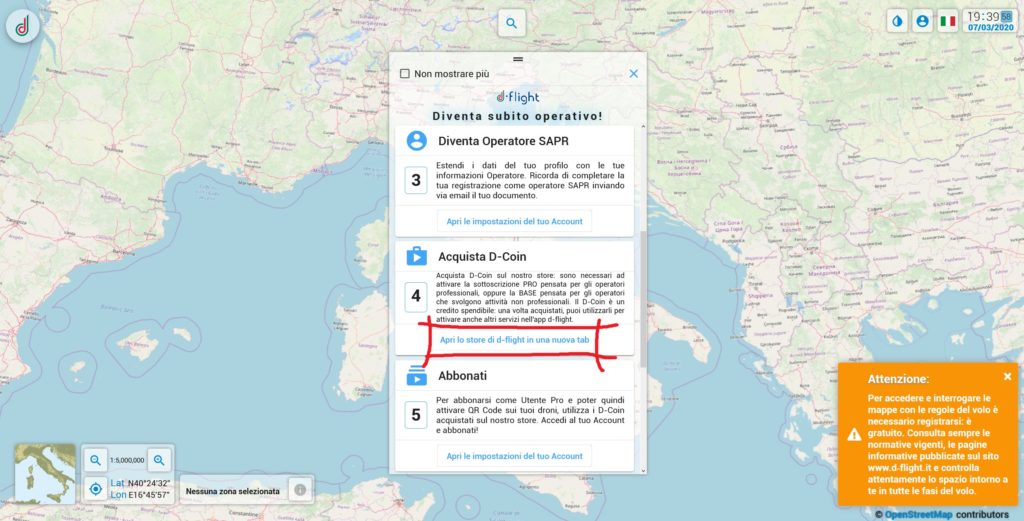This screenshot has width=1024, height=521.
Task: Click the longitude value E16°45'57"
Action: (149, 495)
